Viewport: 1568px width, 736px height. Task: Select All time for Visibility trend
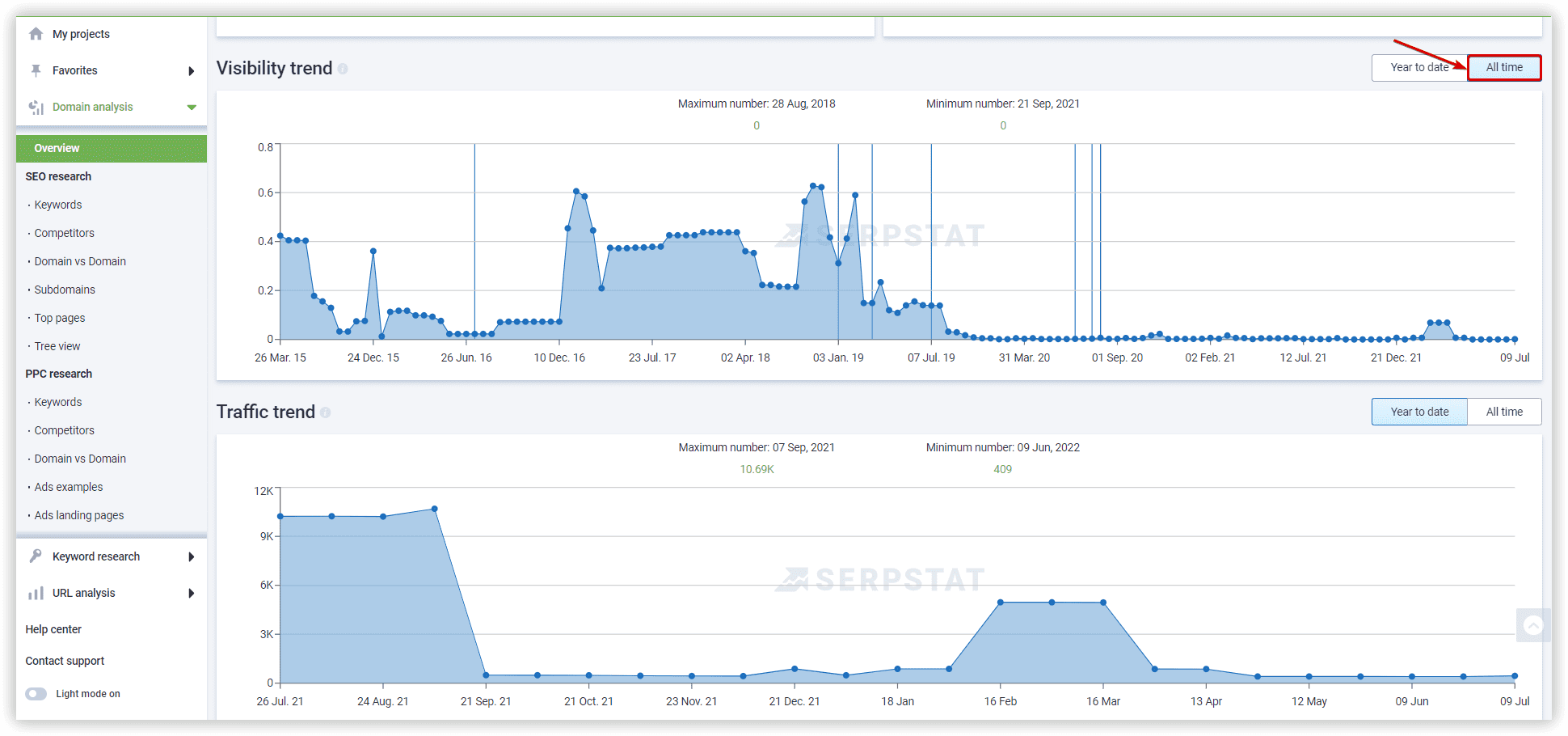point(1504,68)
